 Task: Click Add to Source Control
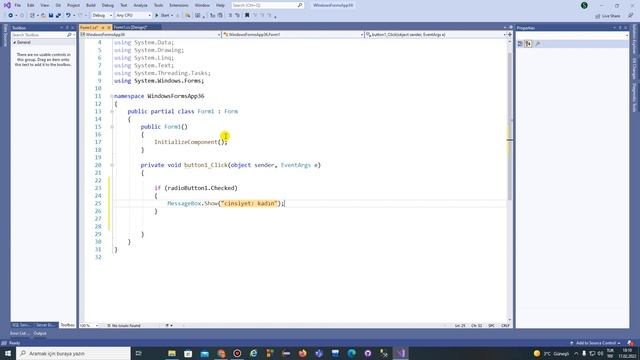[x=595, y=343]
